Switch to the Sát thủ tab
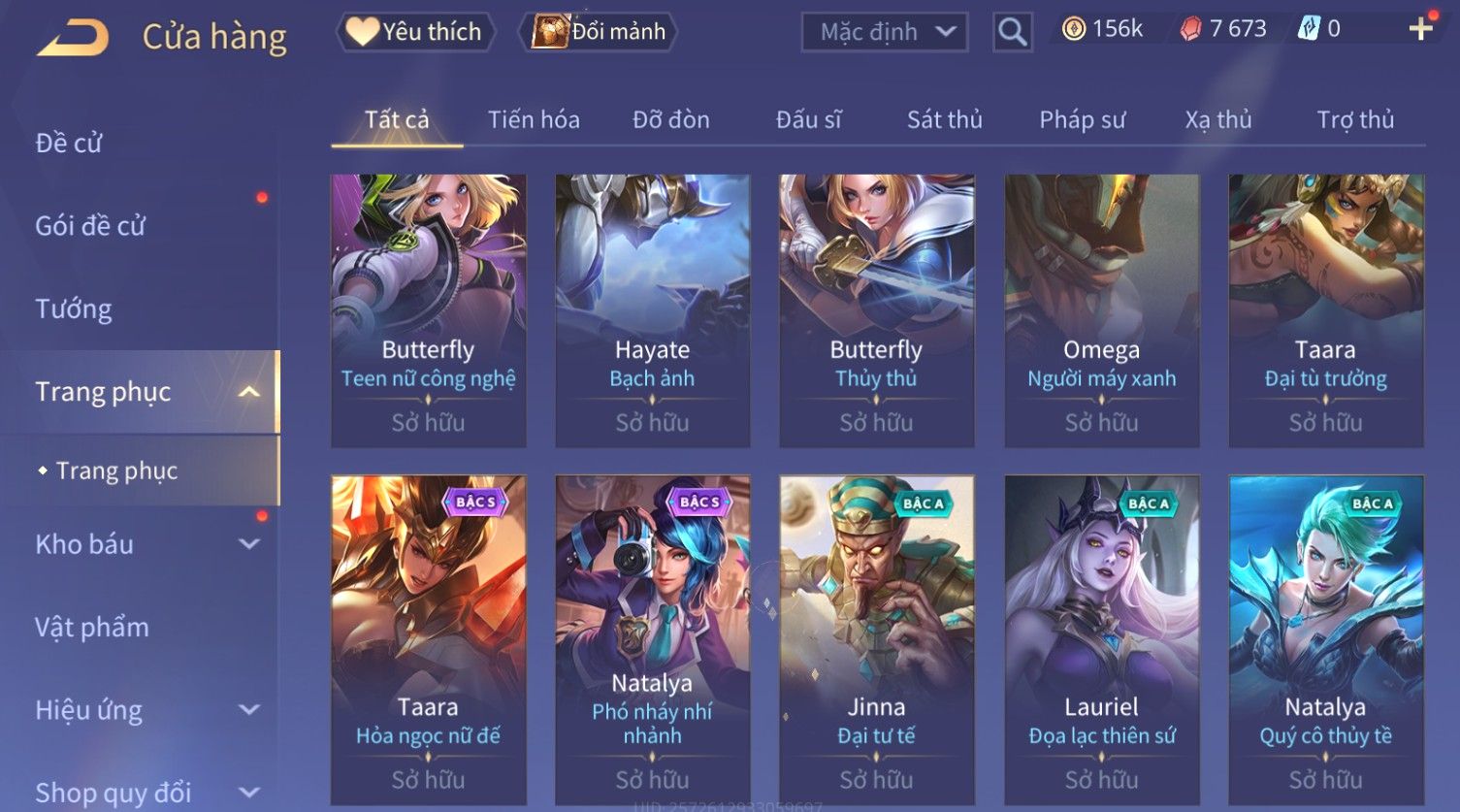1460x812 pixels. pyautogui.click(x=944, y=120)
